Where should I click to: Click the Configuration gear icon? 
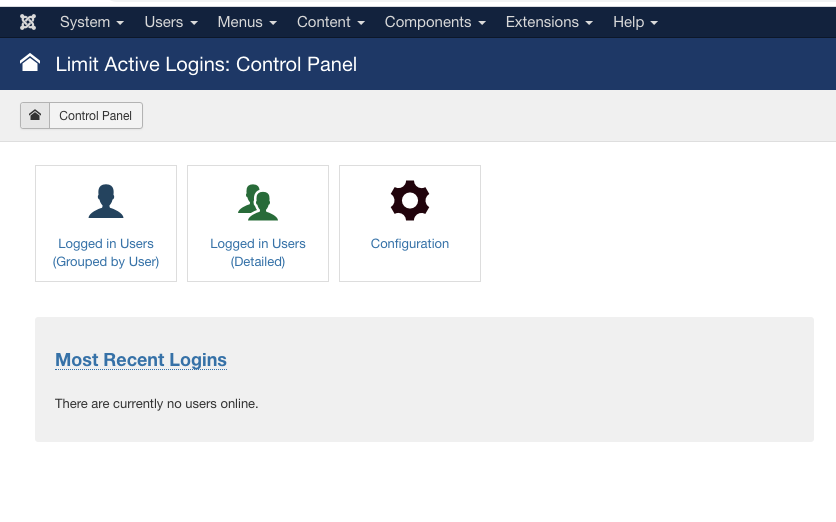pyautogui.click(x=410, y=201)
